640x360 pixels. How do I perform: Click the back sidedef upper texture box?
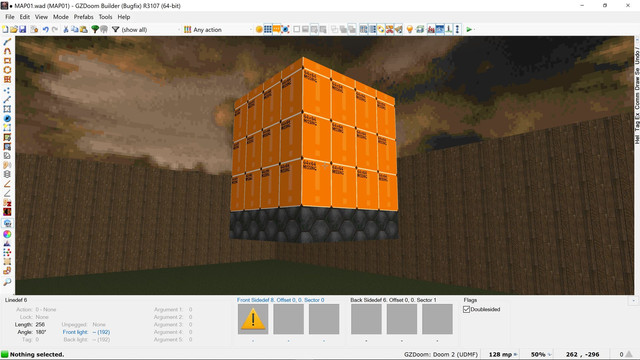coord(366,319)
